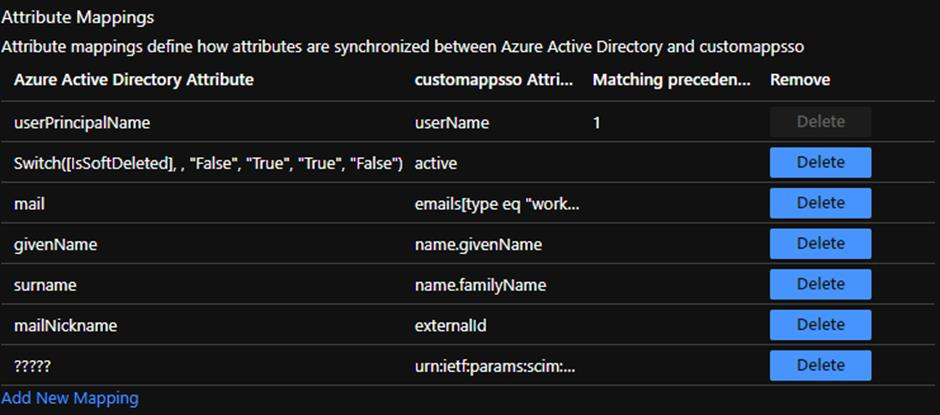
Task: Click the name.familyName target attribute
Action: click(480, 285)
